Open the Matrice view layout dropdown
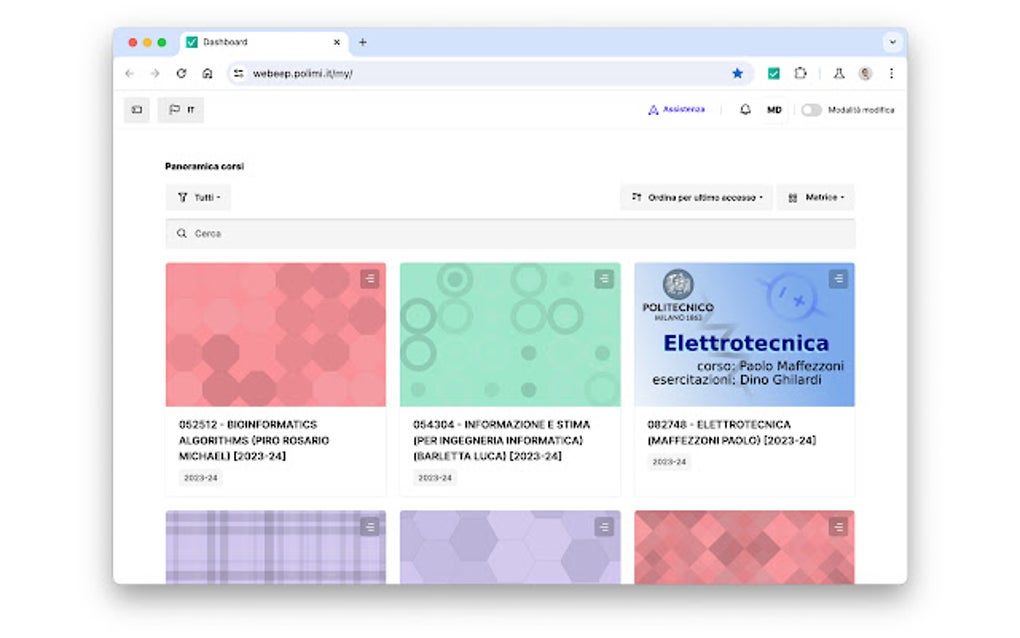 pyautogui.click(x=817, y=197)
